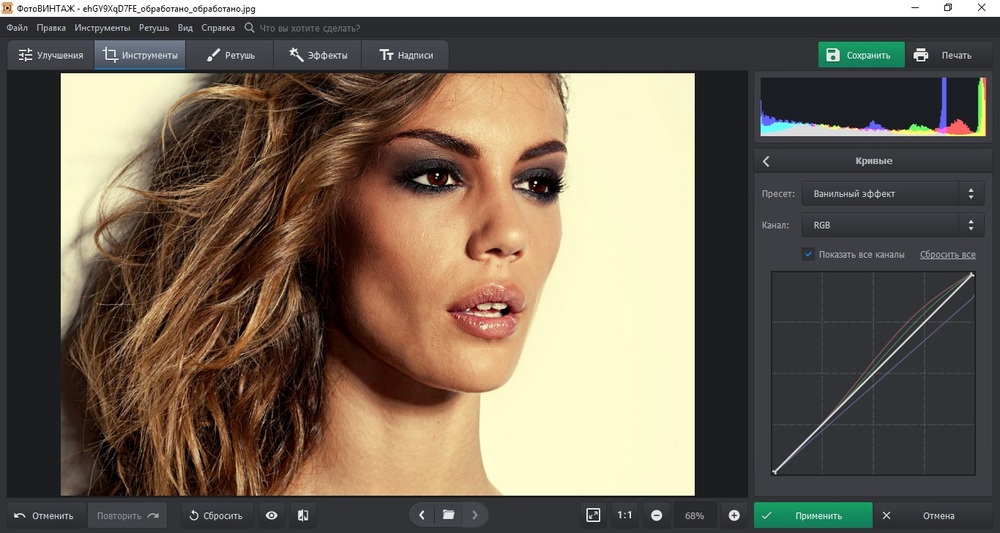Click the ФотоВИНТАЖ app icon in title bar
1000x533 pixels.
[x=7, y=9]
